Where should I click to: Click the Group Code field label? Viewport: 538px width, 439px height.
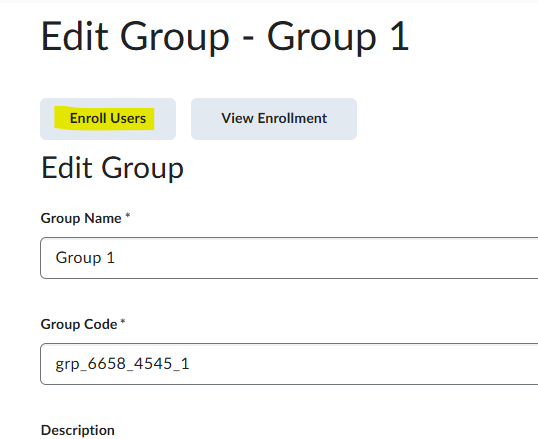79,324
